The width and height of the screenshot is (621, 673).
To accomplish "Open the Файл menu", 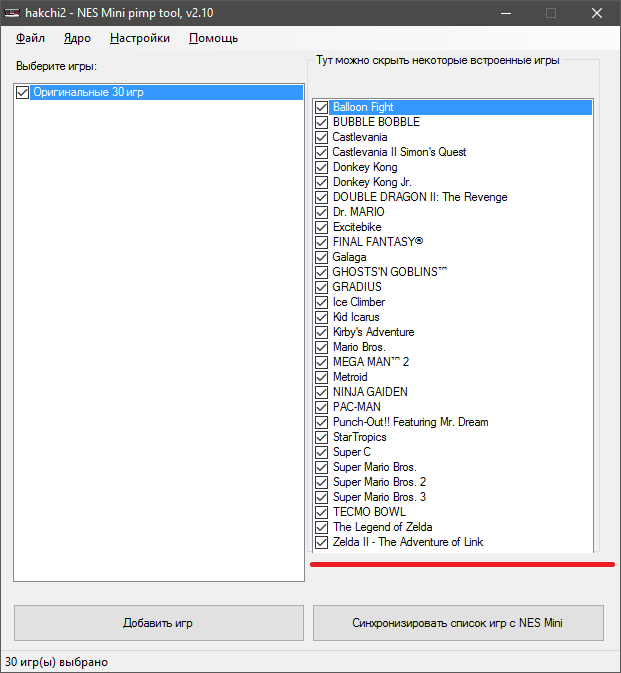I will point(30,38).
